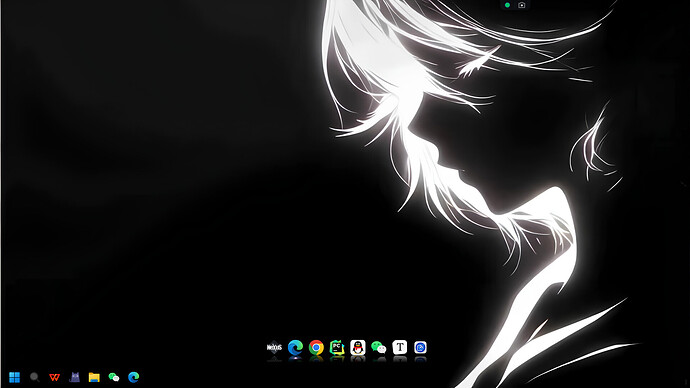The width and height of the screenshot is (690, 388).
Task: Open QQ penguin icon in dock
Action: click(358, 348)
